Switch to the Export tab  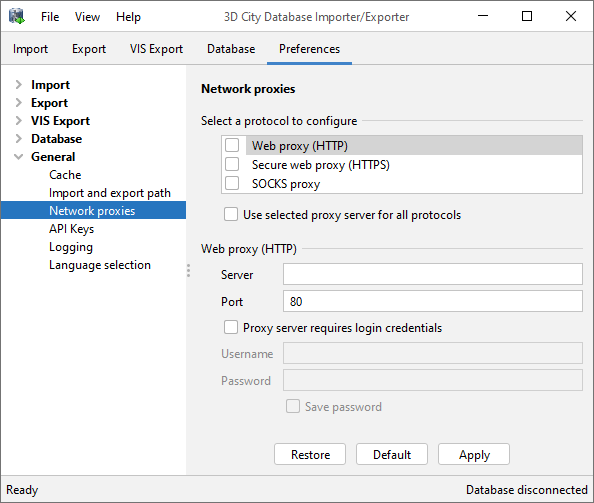tap(89, 49)
